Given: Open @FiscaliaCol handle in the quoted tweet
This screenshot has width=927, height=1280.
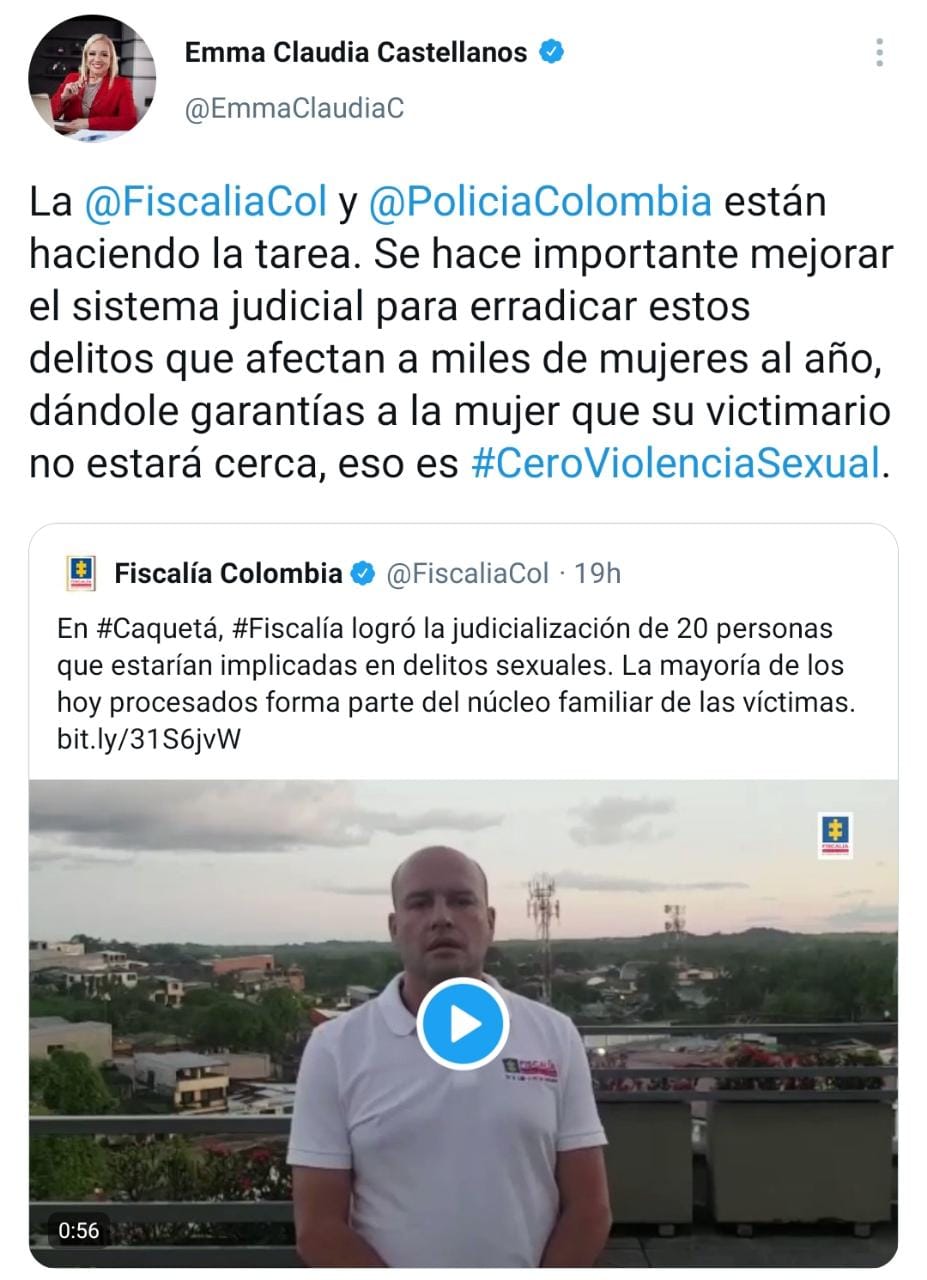Looking at the screenshot, I should click(x=467, y=573).
